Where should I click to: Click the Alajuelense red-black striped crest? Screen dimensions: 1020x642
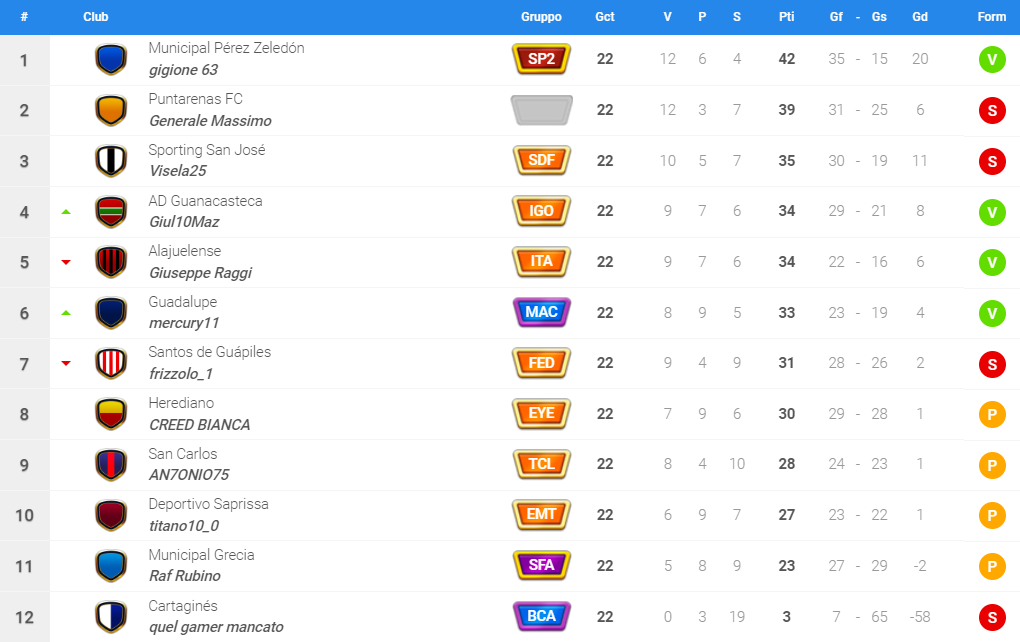[x=111, y=262]
